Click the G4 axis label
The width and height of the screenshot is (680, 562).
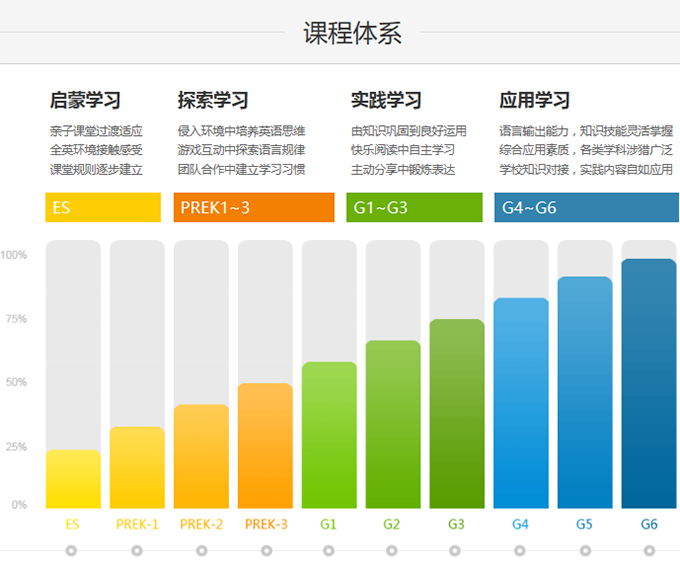pos(521,524)
